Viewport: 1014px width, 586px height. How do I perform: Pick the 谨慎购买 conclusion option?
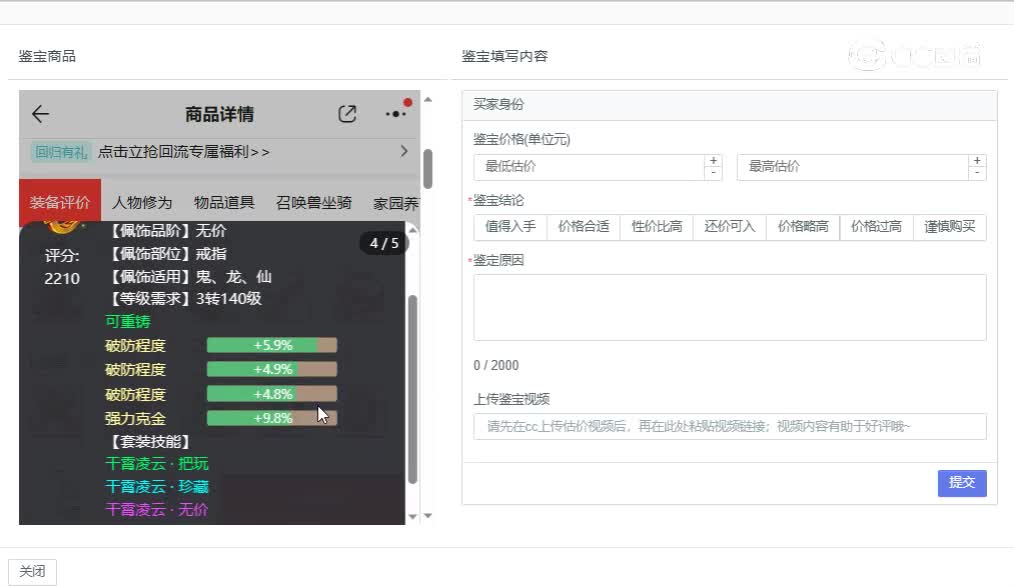point(950,227)
